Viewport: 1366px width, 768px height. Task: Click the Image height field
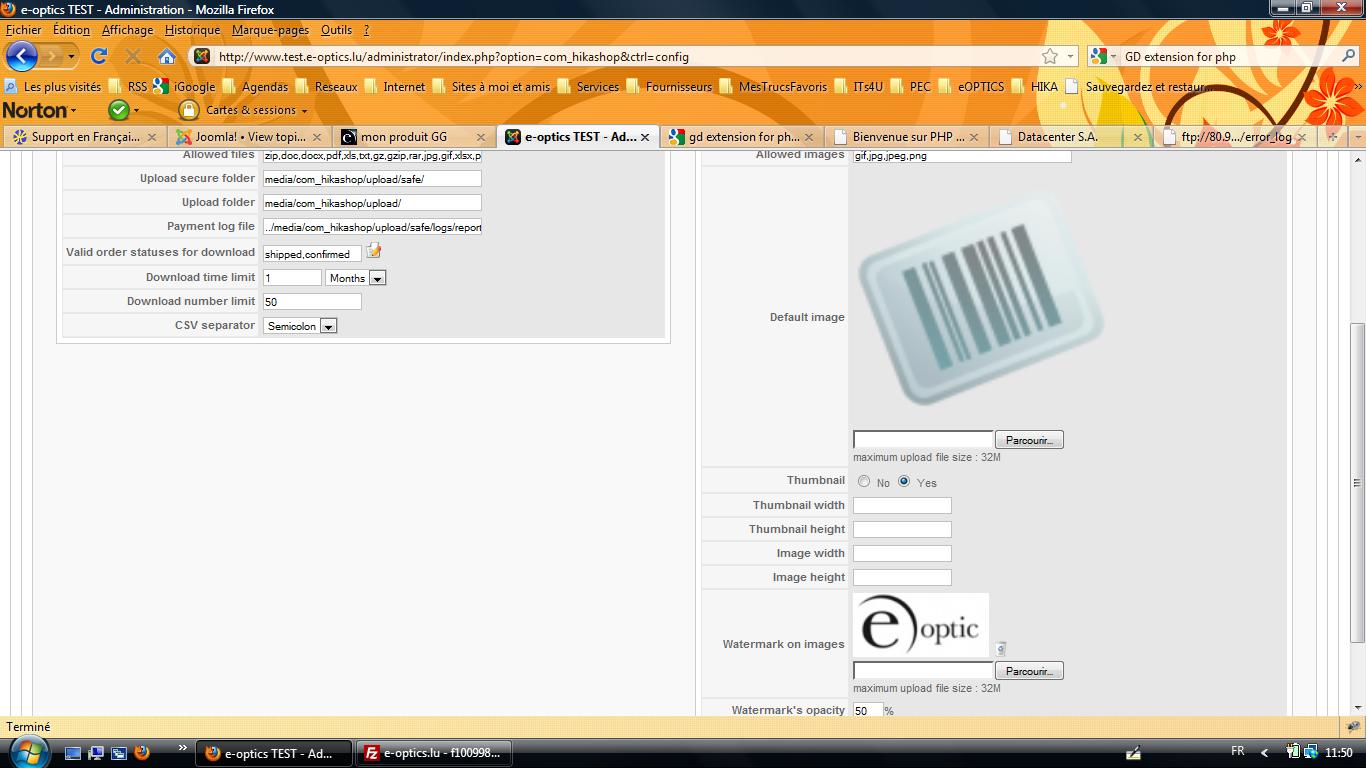click(902, 577)
